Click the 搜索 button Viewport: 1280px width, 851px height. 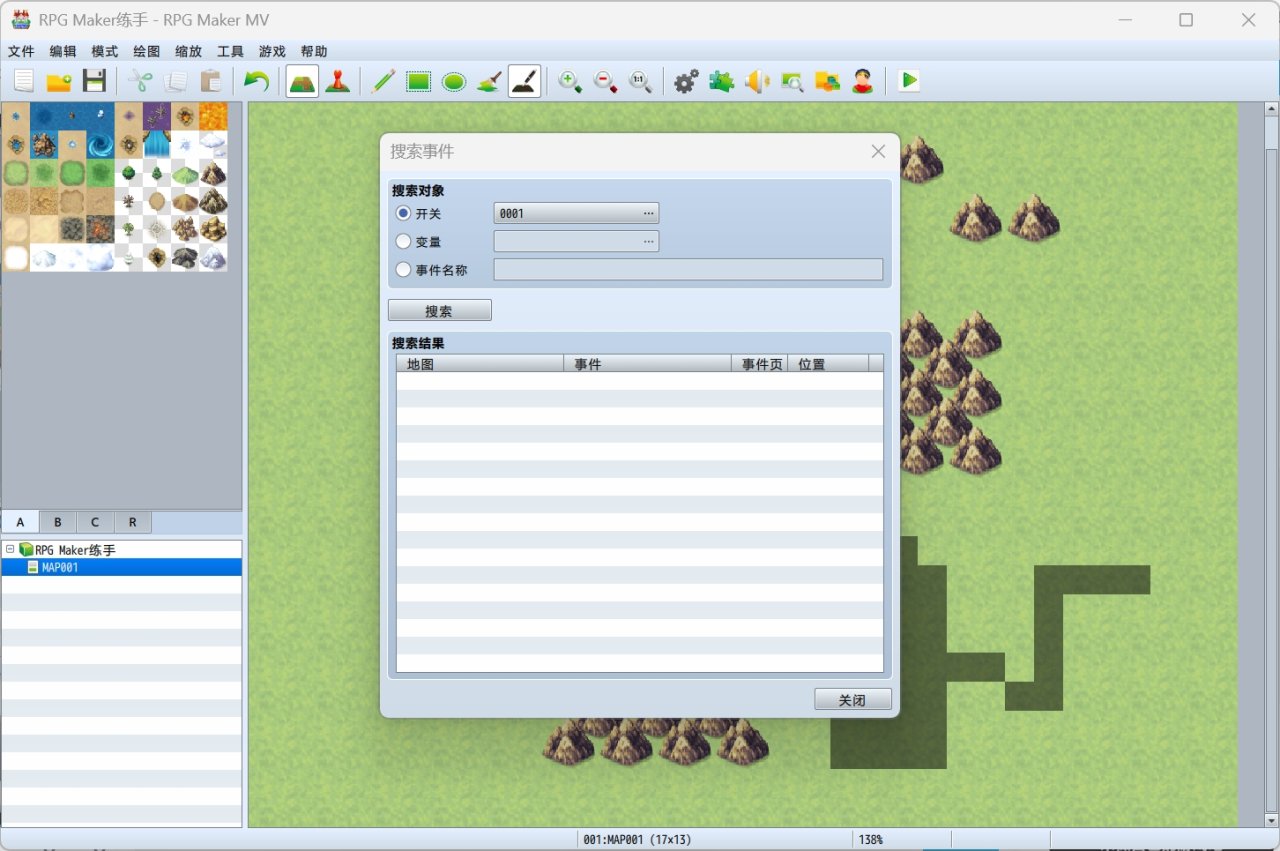click(x=440, y=311)
